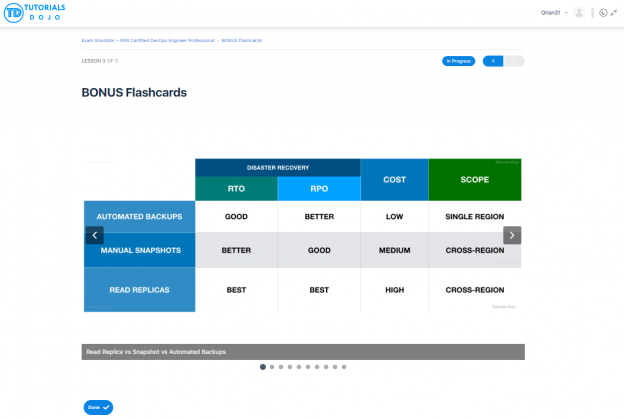
Task: Toggle the collapse fullscreen arrows icon
Action: click(x=614, y=13)
